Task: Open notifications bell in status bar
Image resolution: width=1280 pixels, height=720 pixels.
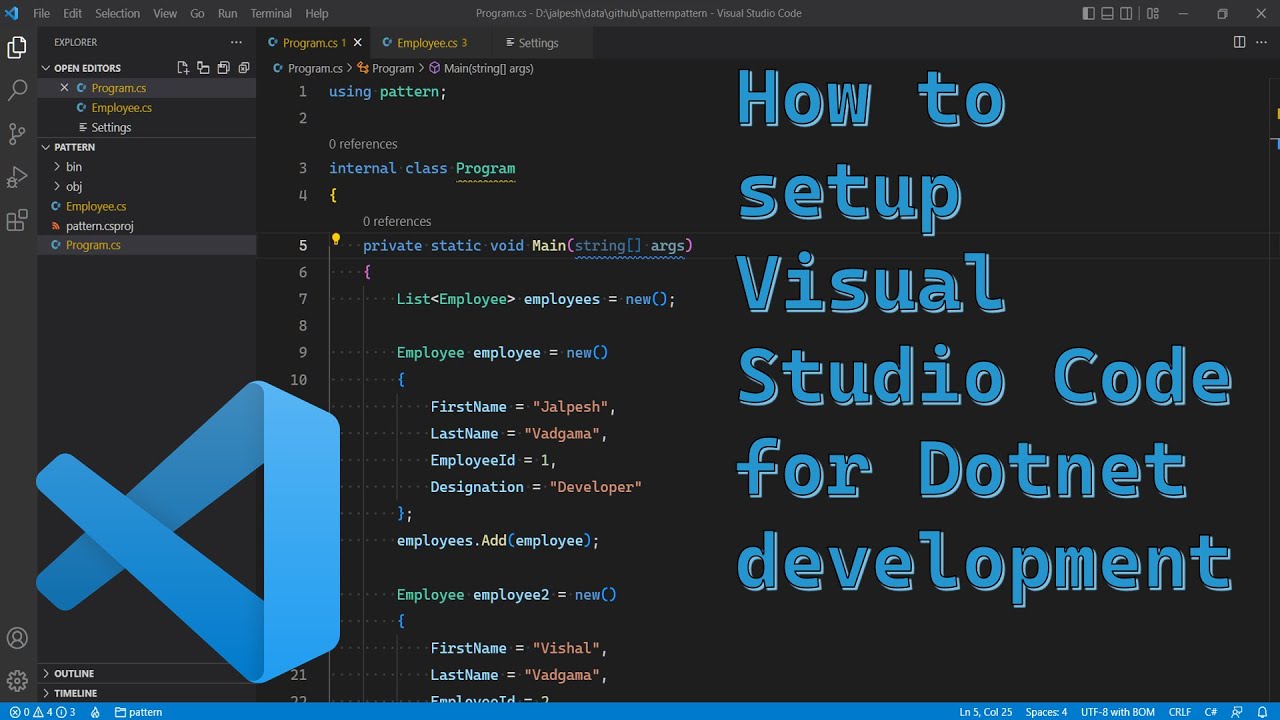Action: coord(1262,712)
